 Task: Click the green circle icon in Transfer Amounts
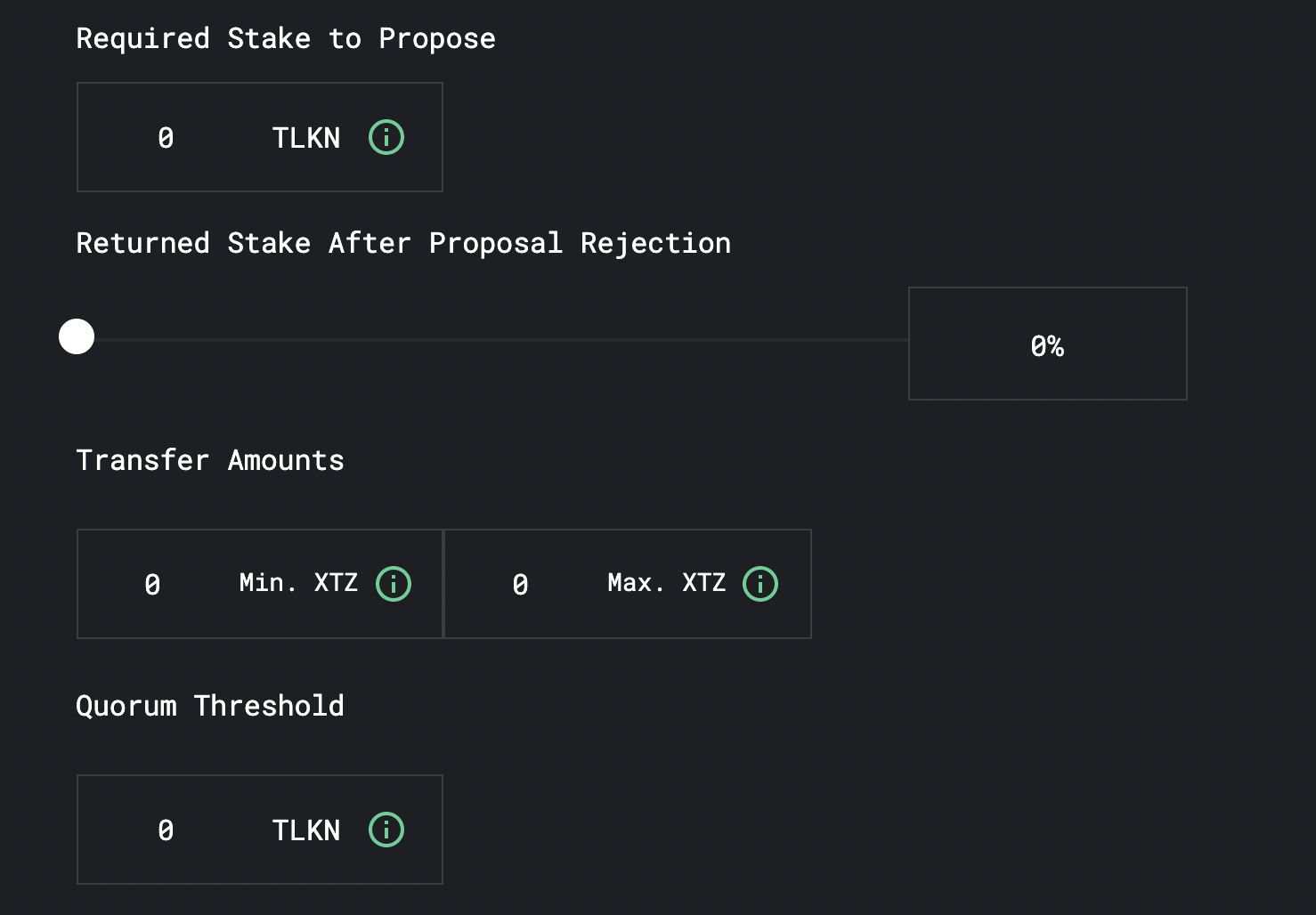pos(393,584)
